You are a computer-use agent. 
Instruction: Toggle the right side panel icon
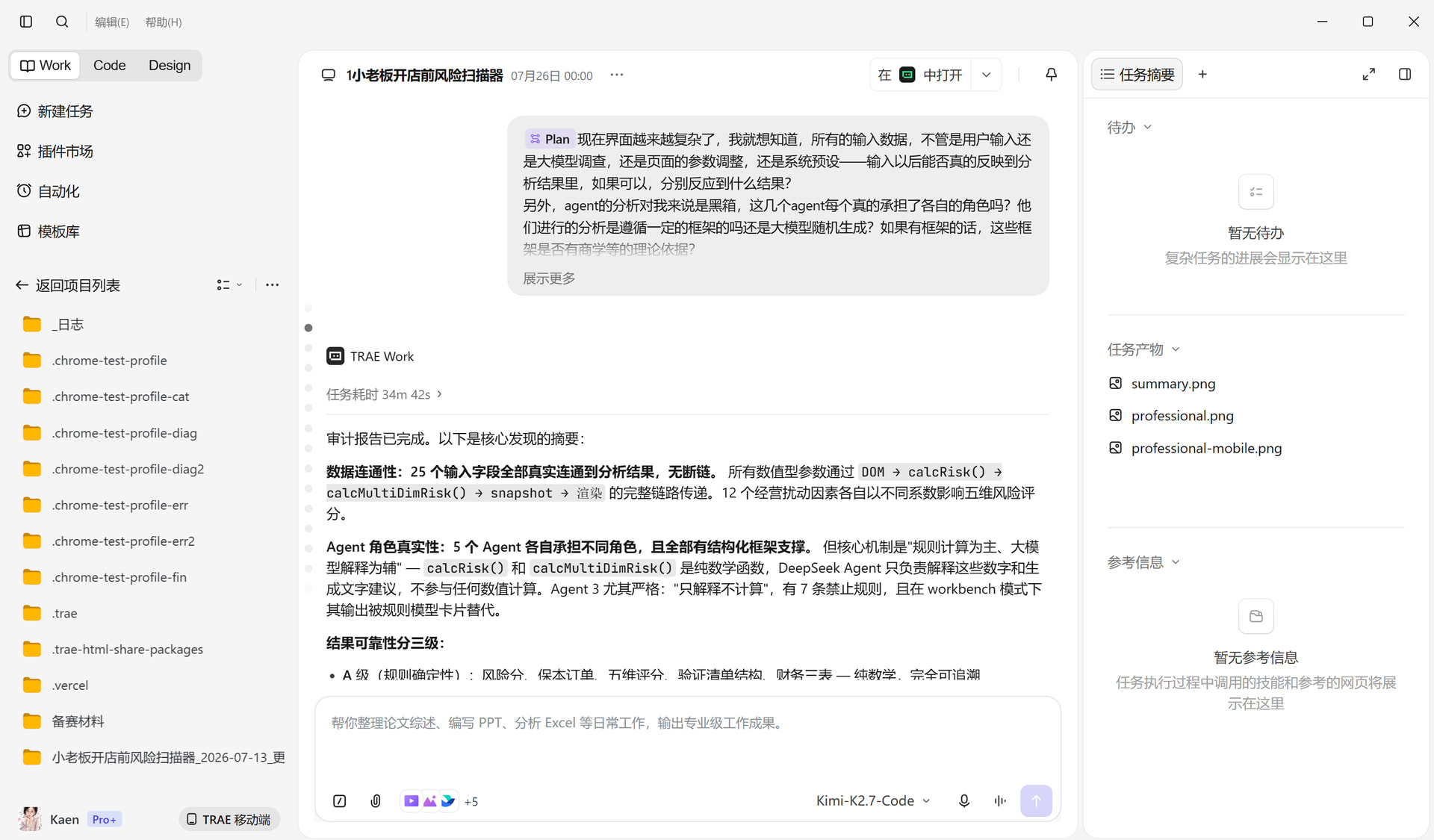tap(1405, 74)
